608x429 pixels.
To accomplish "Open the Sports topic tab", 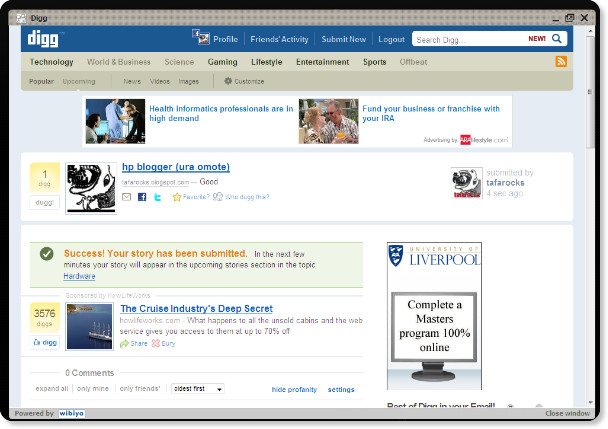I will pos(375,62).
